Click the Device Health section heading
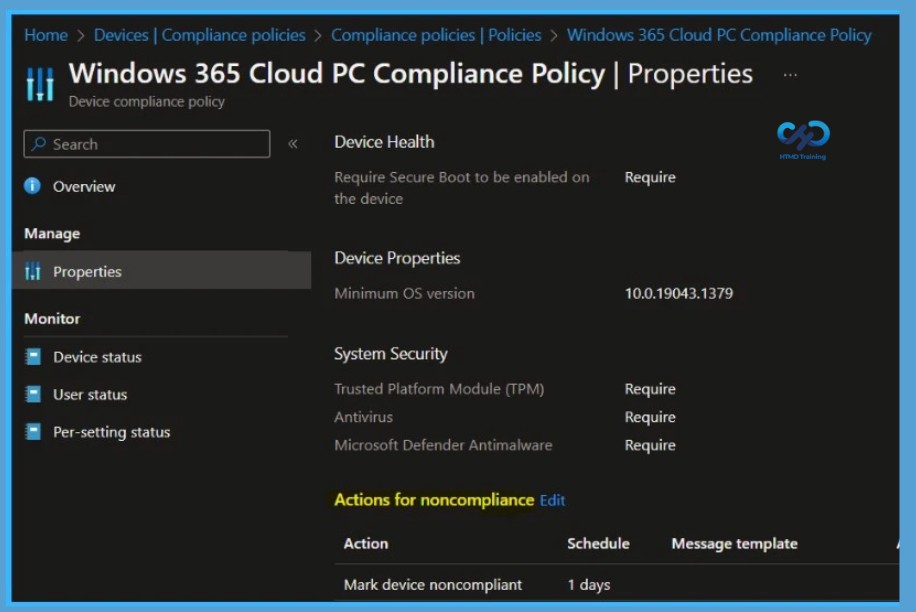The image size is (916, 612). click(x=384, y=142)
